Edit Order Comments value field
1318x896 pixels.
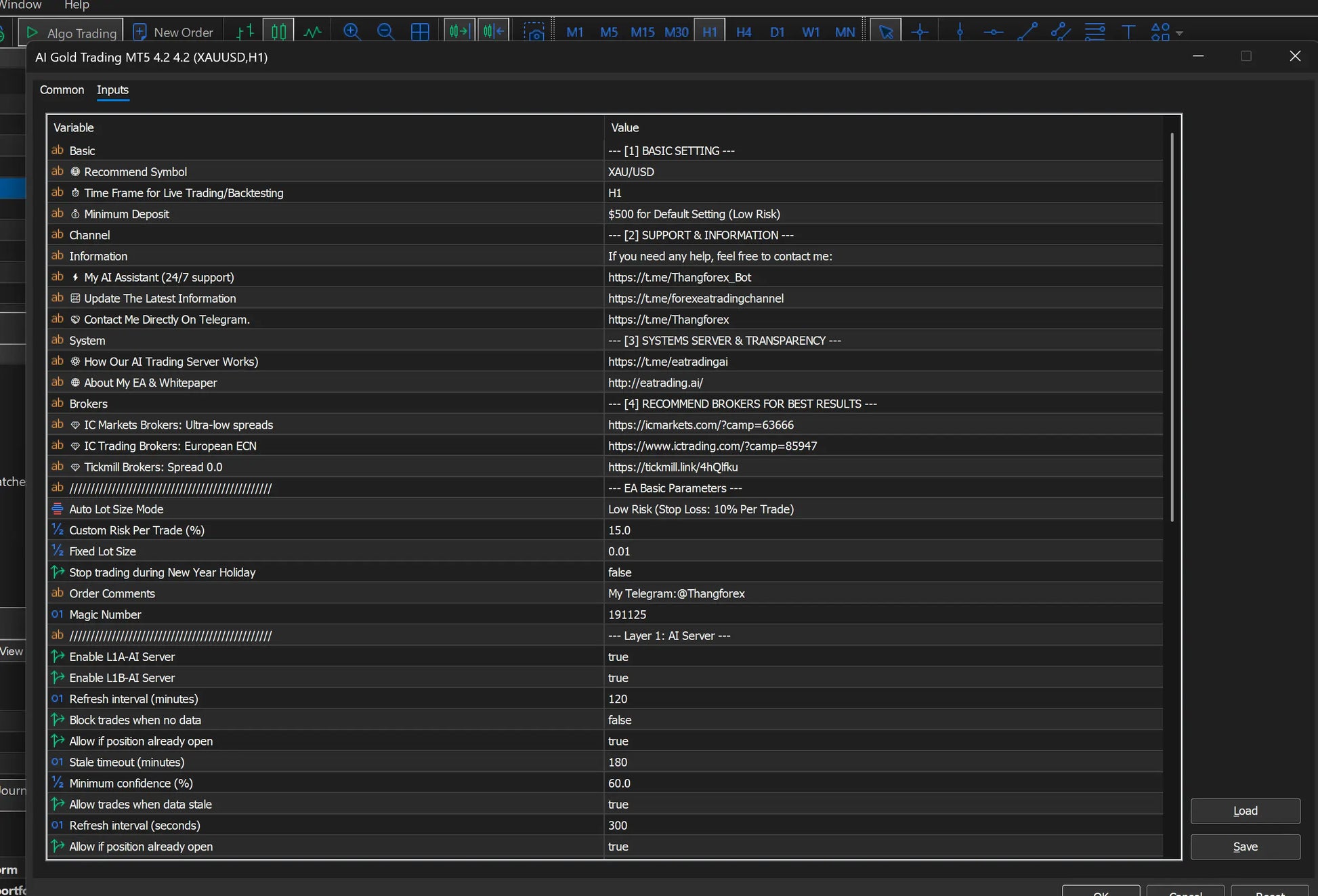click(883, 593)
